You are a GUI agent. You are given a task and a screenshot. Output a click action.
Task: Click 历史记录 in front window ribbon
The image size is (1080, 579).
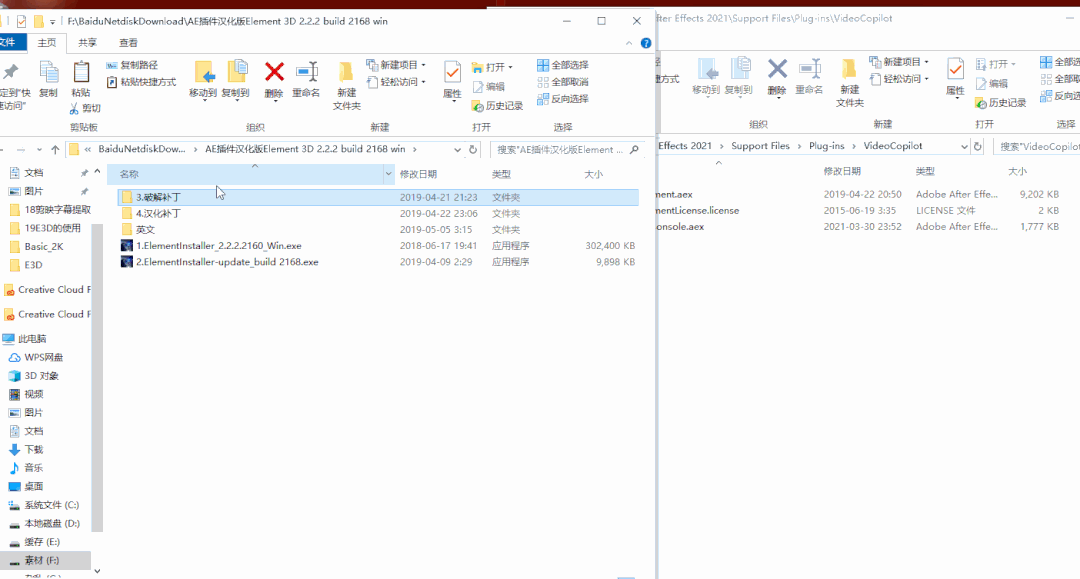pos(497,106)
